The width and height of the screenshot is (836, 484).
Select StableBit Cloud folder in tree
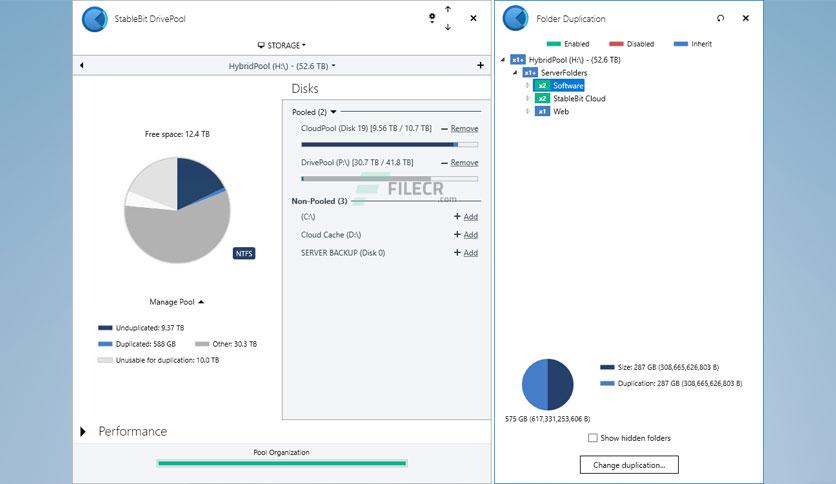coord(579,99)
